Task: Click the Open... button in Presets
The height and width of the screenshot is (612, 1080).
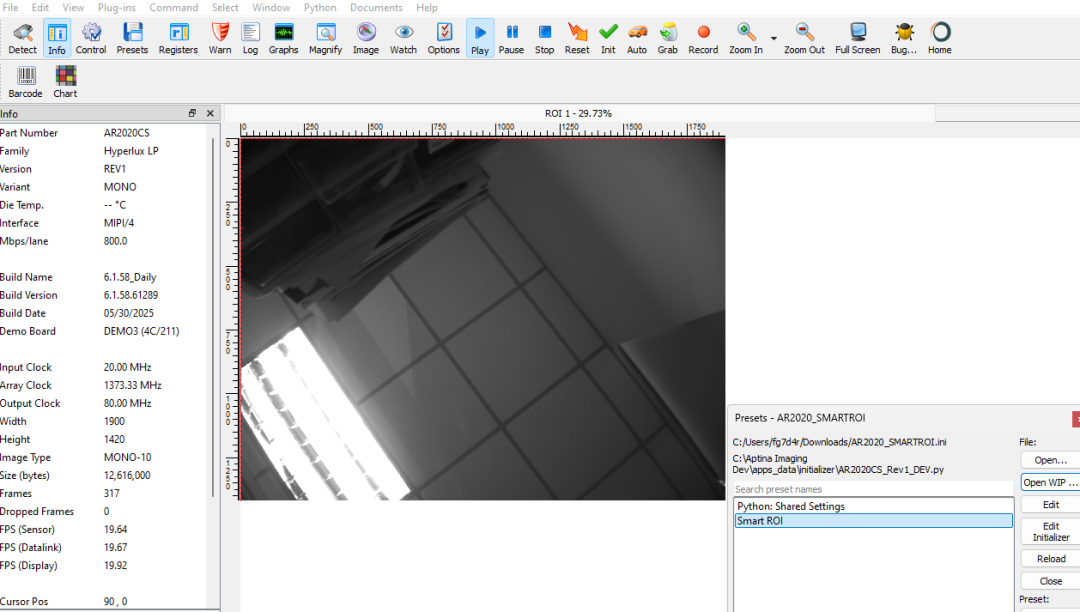Action: (1050, 460)
